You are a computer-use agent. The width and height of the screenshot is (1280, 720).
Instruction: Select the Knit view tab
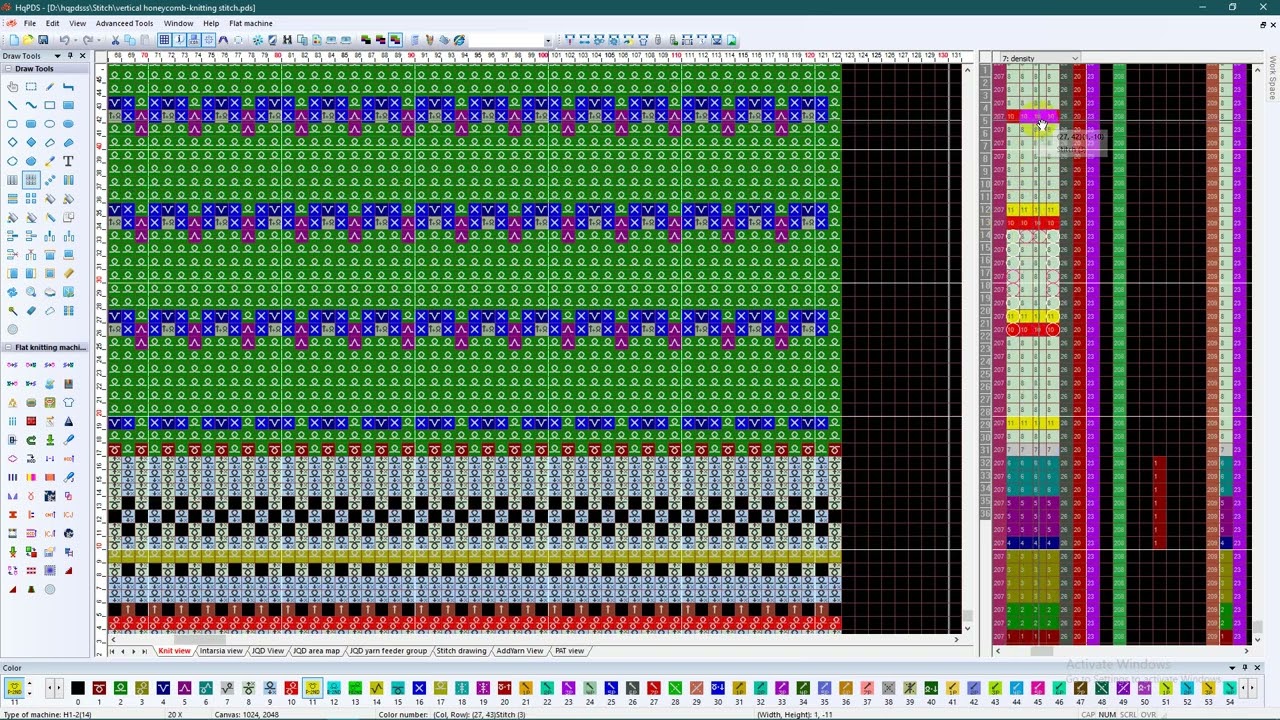(x=174, y=651)
